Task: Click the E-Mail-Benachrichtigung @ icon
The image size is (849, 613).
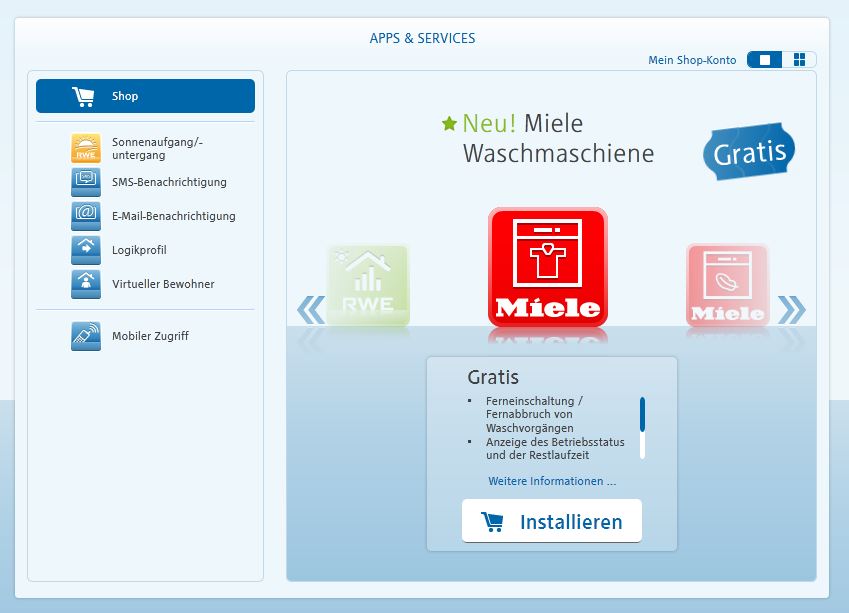Action: coord(86,216)
